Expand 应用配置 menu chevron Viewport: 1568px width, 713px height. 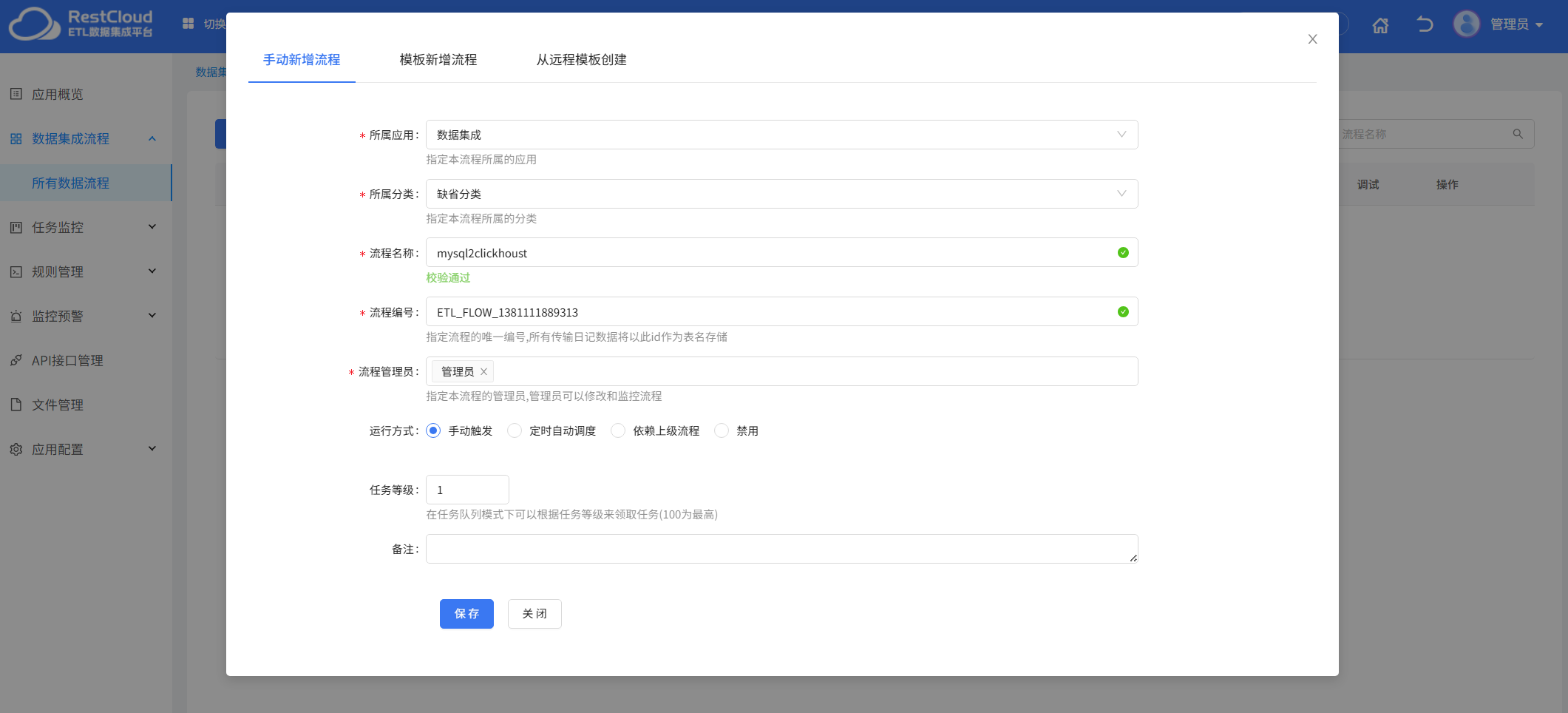pos(152,449)
